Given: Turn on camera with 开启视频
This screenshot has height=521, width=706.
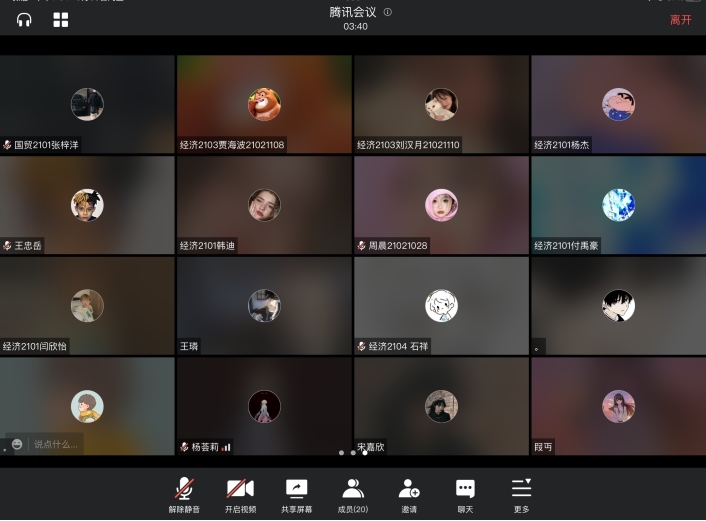Looking at the screenshot, I should pos(240,494).
